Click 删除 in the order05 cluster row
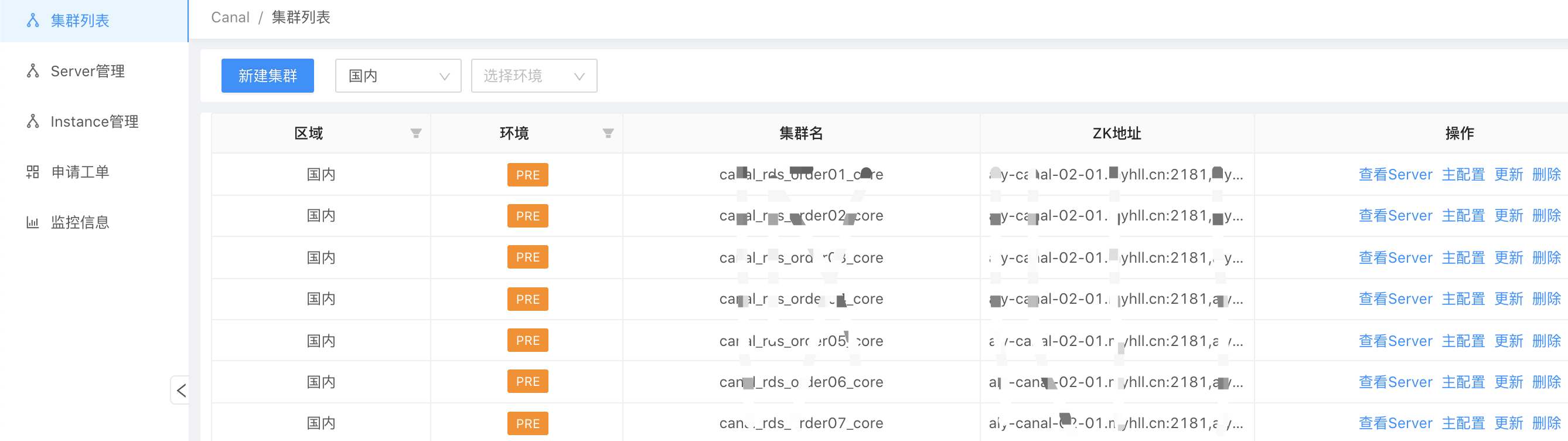Viewport: 1568px width, 441px height. coord(1547,341)
